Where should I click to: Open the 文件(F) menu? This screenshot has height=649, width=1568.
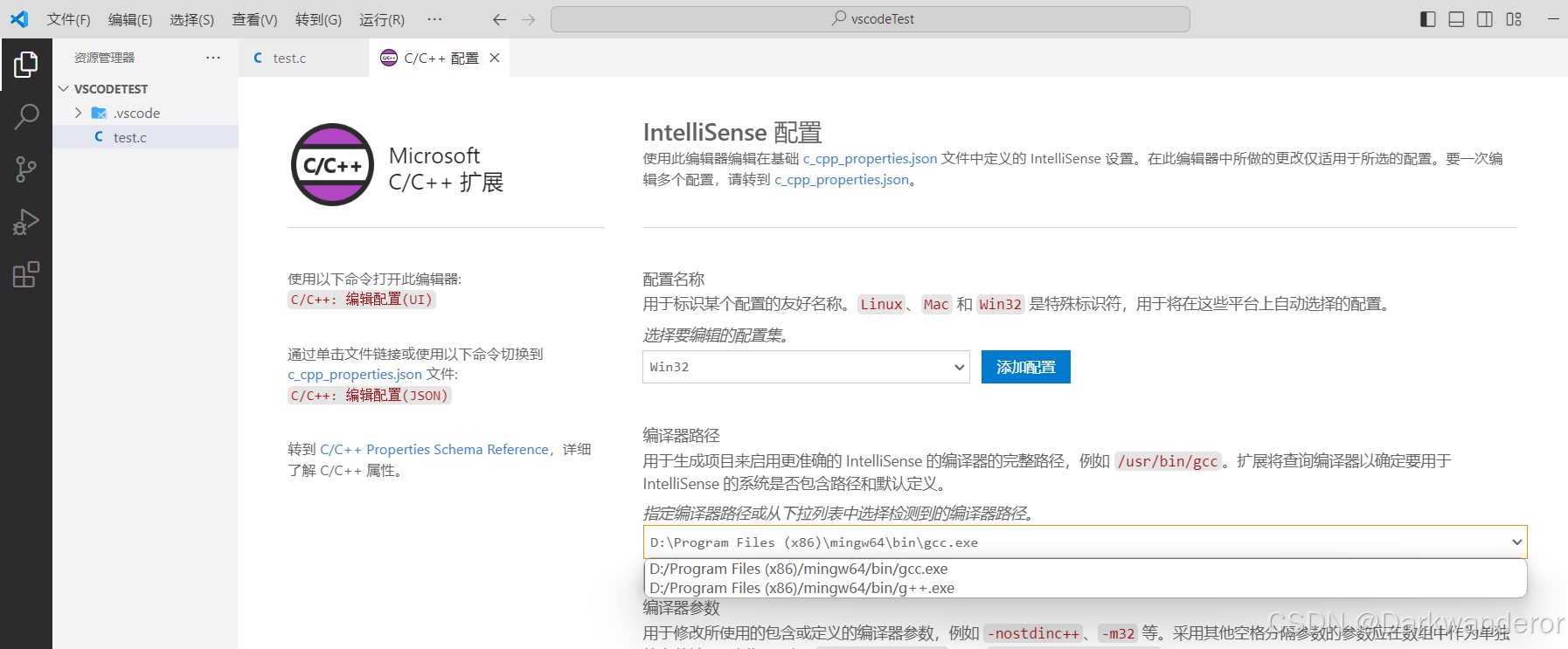click(x=68, y=19)
